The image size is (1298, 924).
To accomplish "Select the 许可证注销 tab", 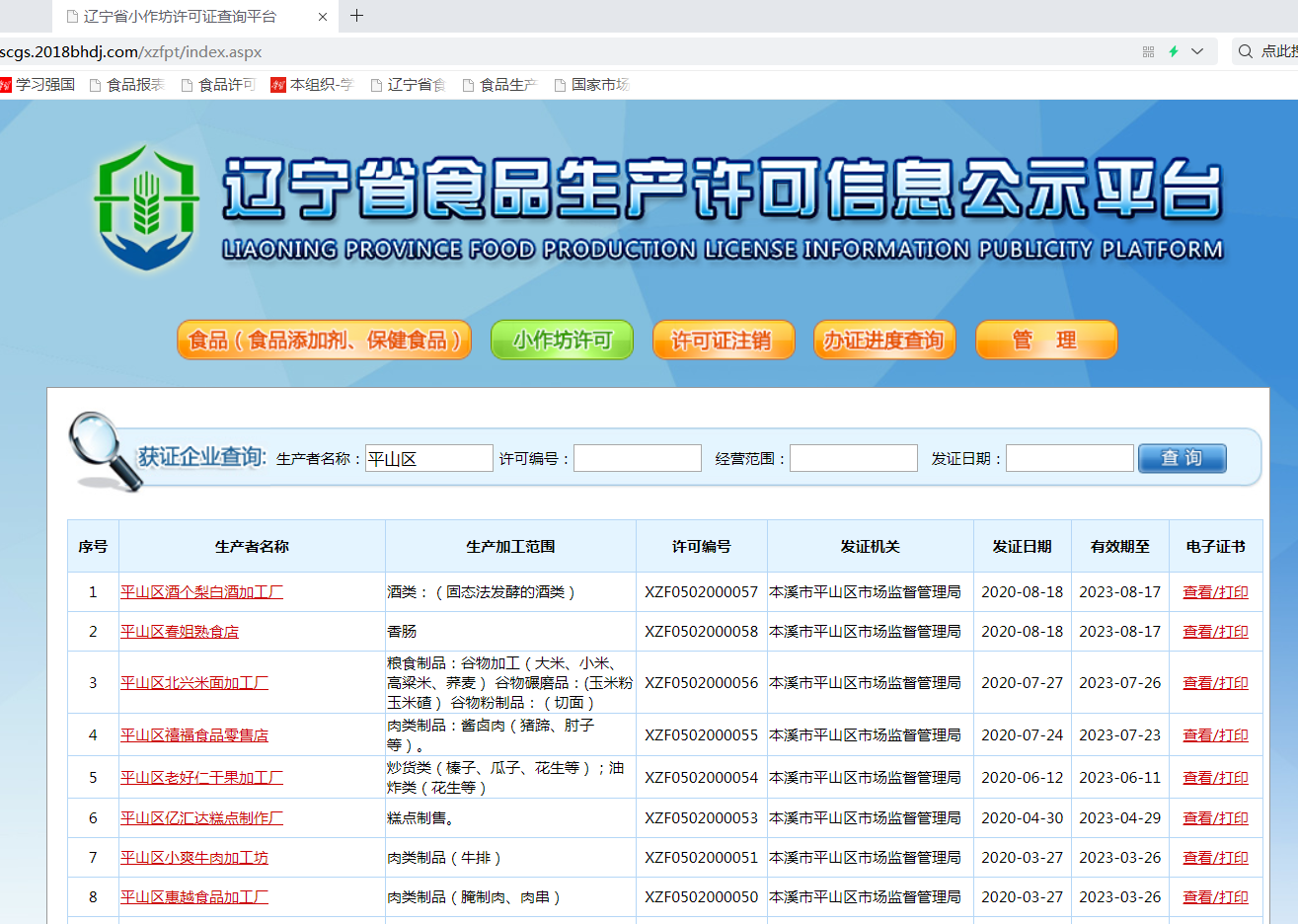I will [724, 341].
